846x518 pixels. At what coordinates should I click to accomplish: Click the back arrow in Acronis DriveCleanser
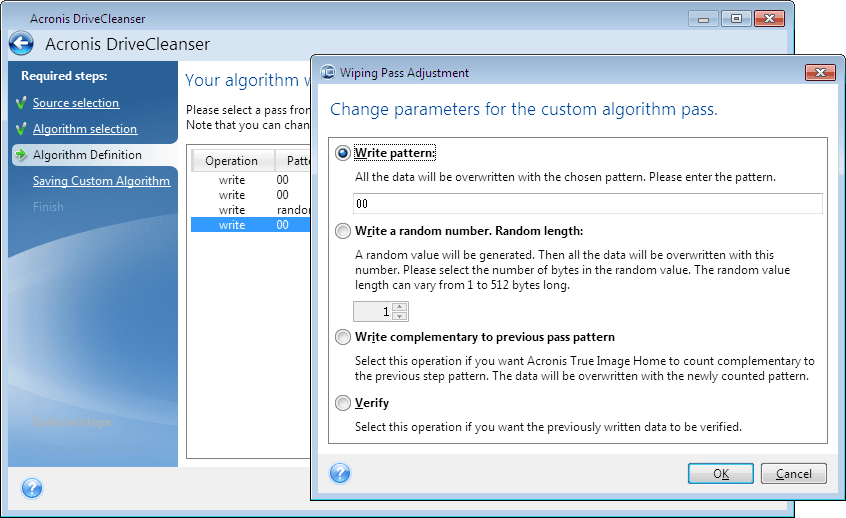tap(21, 43)
